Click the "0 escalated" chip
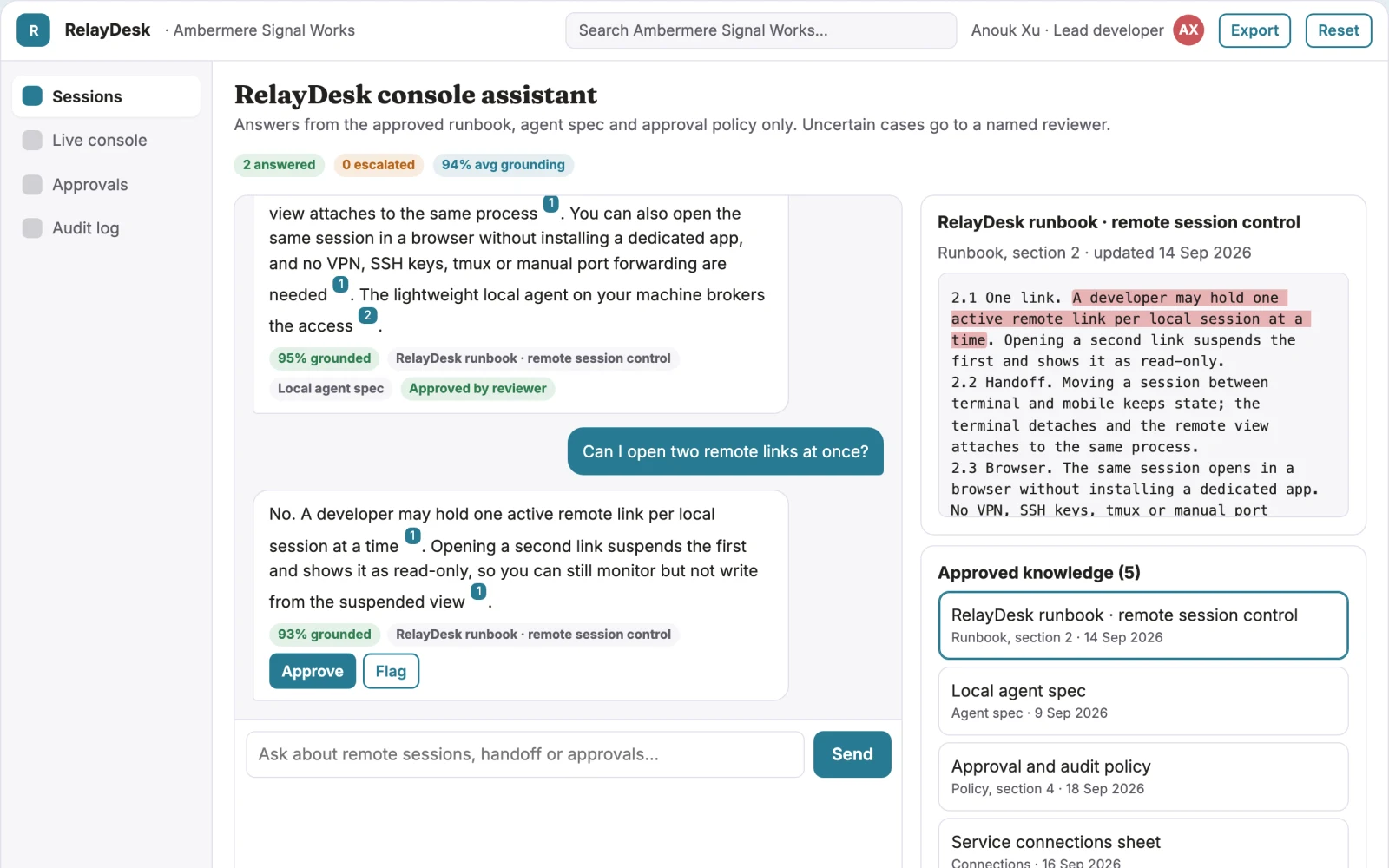This screenshot has width=1389, height=868. [379, 165]
